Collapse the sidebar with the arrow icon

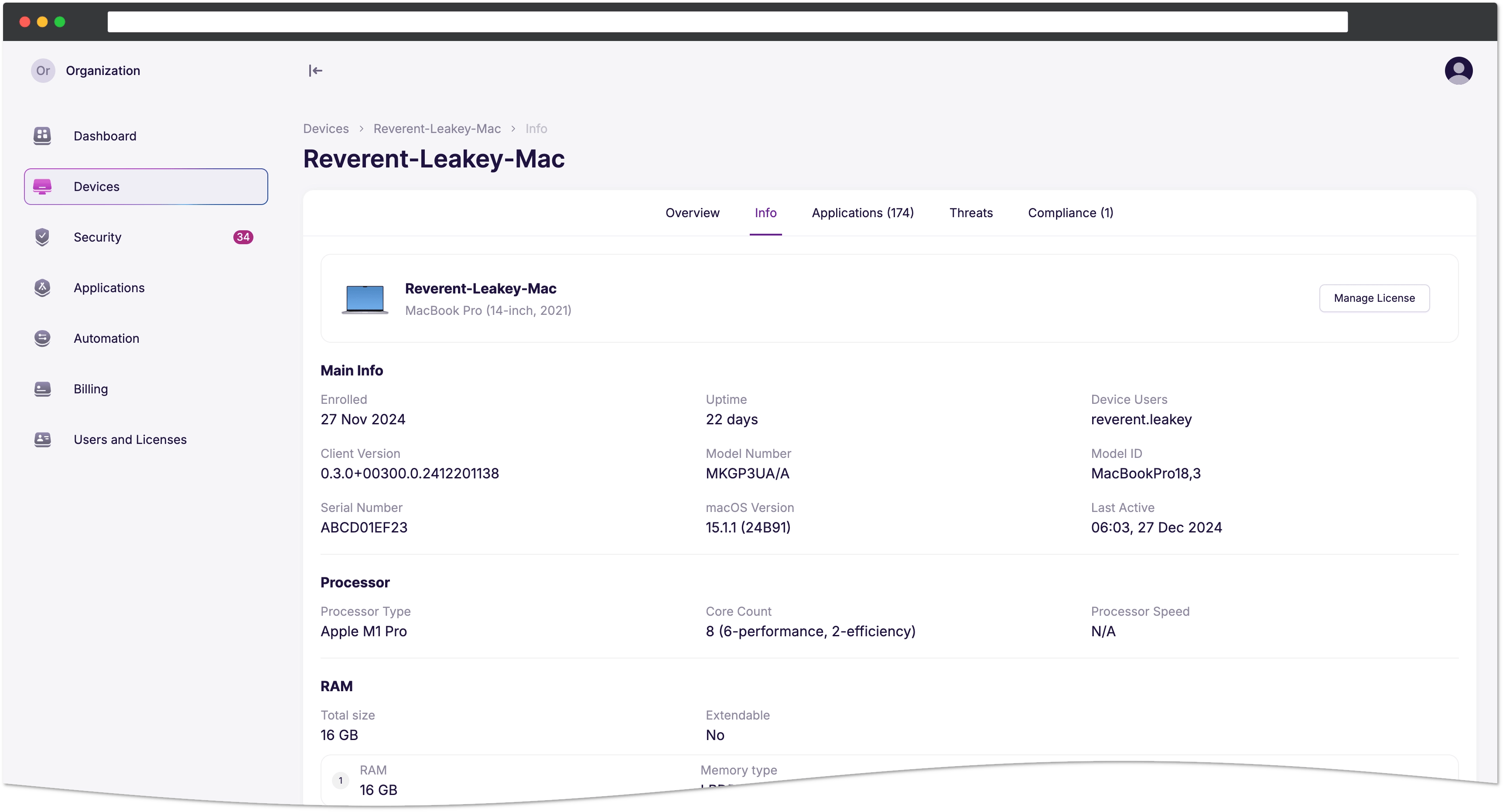[316, 71]
